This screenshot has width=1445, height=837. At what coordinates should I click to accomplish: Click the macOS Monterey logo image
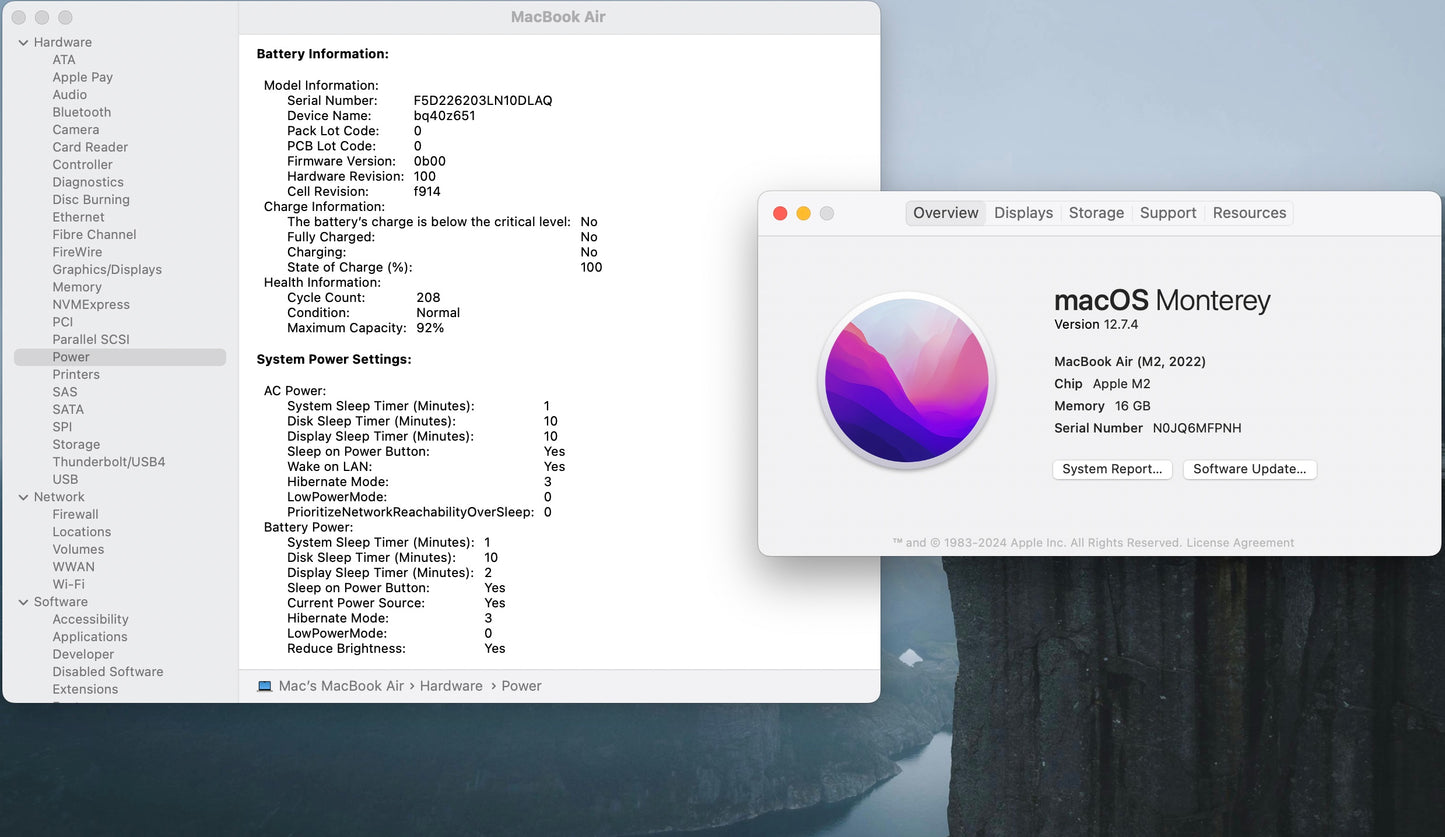click(x=906, y=381)
